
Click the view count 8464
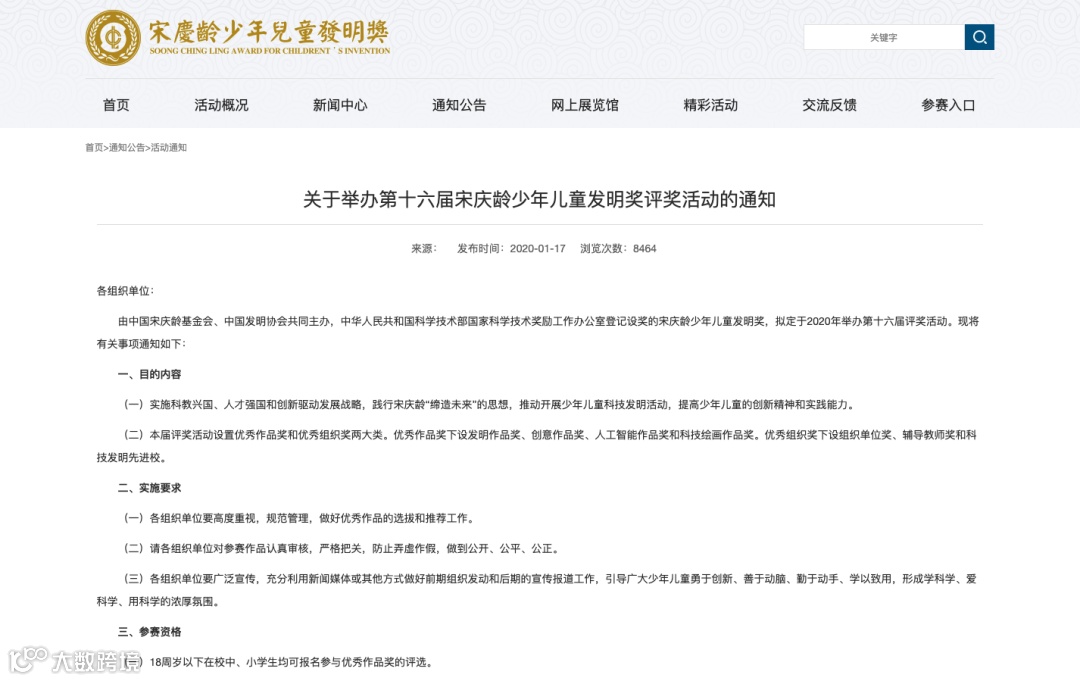pyautogui.click(x=645, y=249)
